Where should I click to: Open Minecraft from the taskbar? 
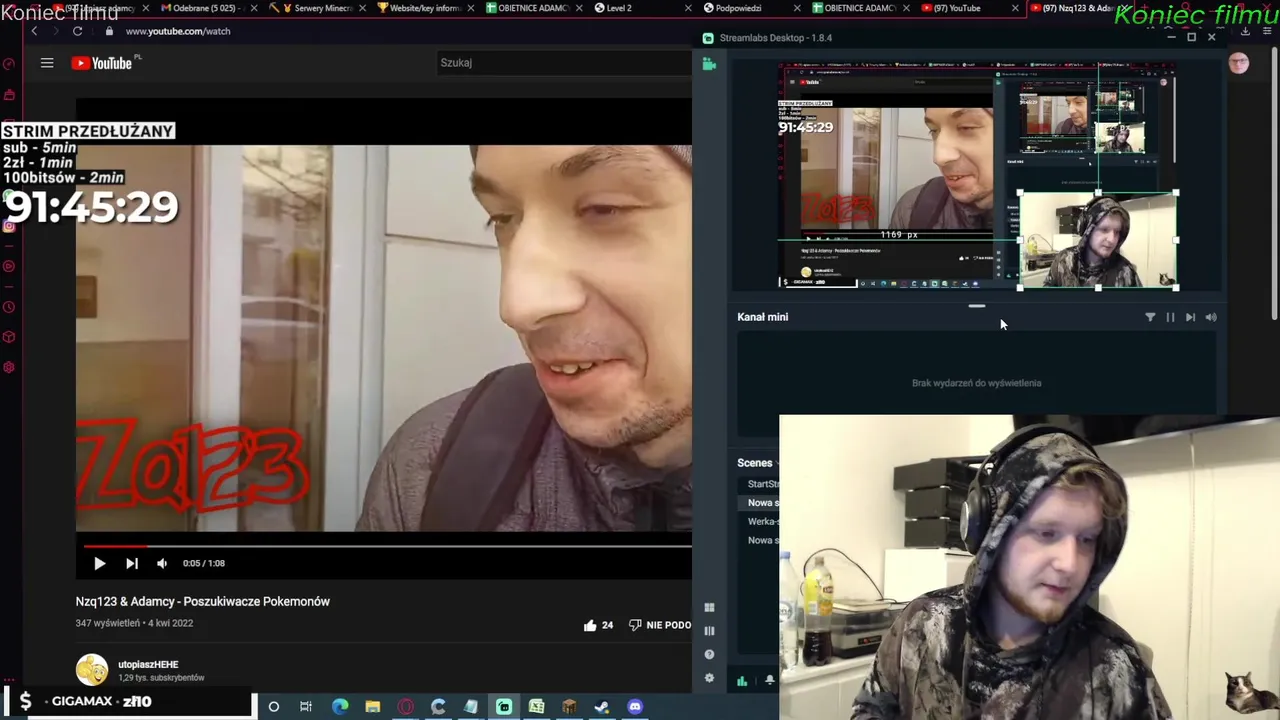coord(569,706)
